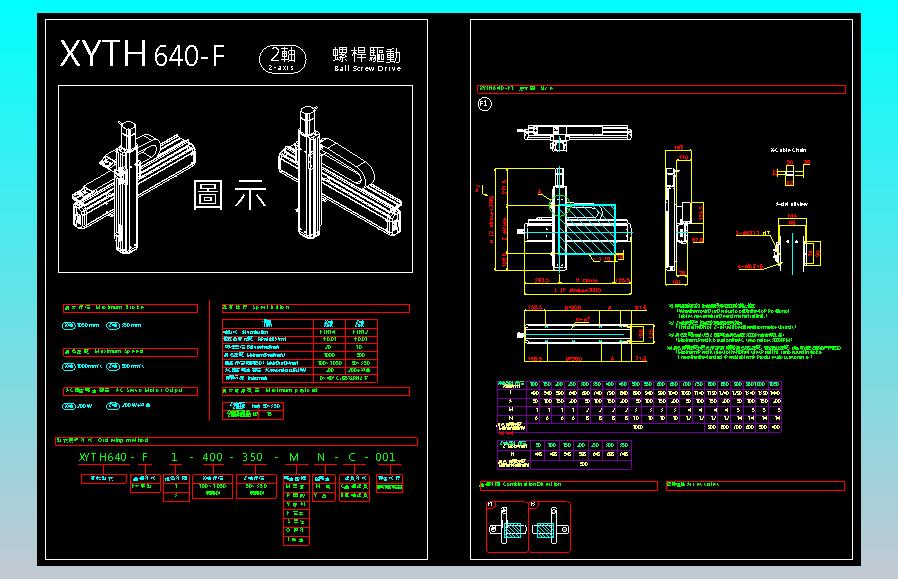
Task: Click the 'Ordering method' section header
Action: click(x=237, y=441)
